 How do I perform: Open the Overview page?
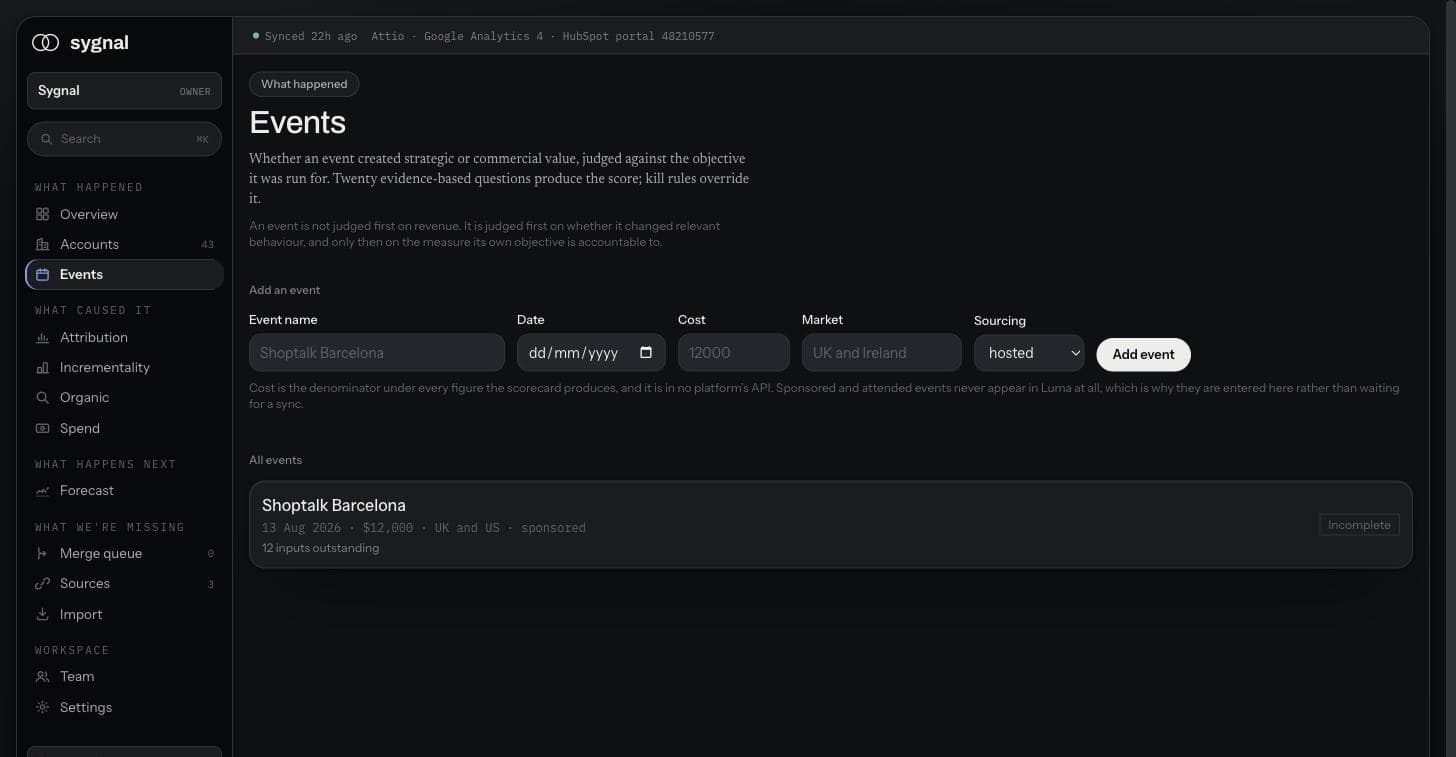[124, 214]
